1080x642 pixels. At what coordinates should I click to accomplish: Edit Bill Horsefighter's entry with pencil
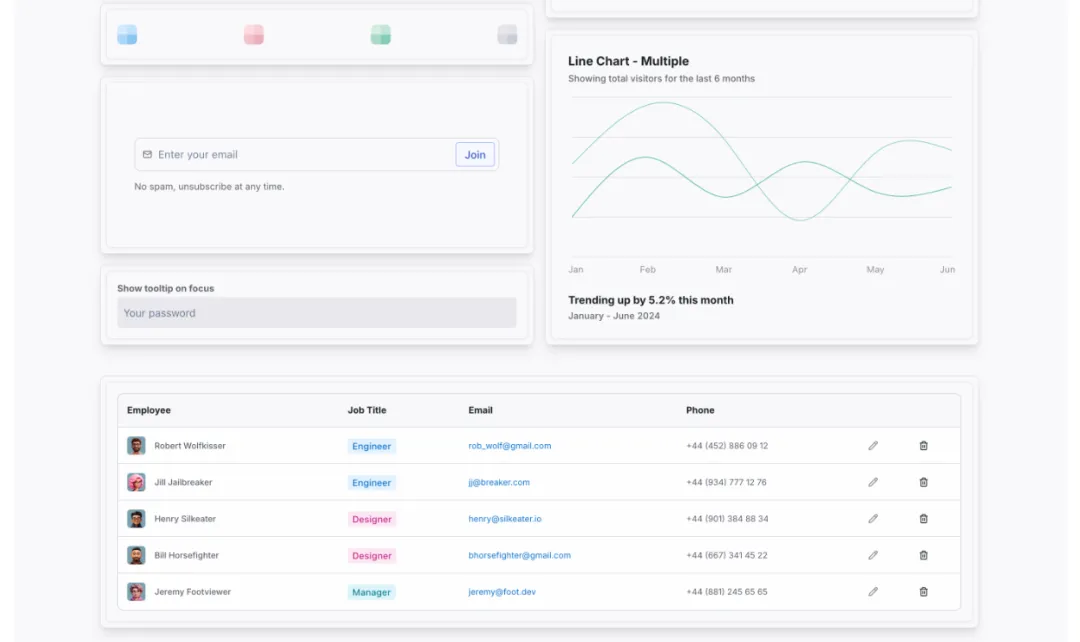873,555
